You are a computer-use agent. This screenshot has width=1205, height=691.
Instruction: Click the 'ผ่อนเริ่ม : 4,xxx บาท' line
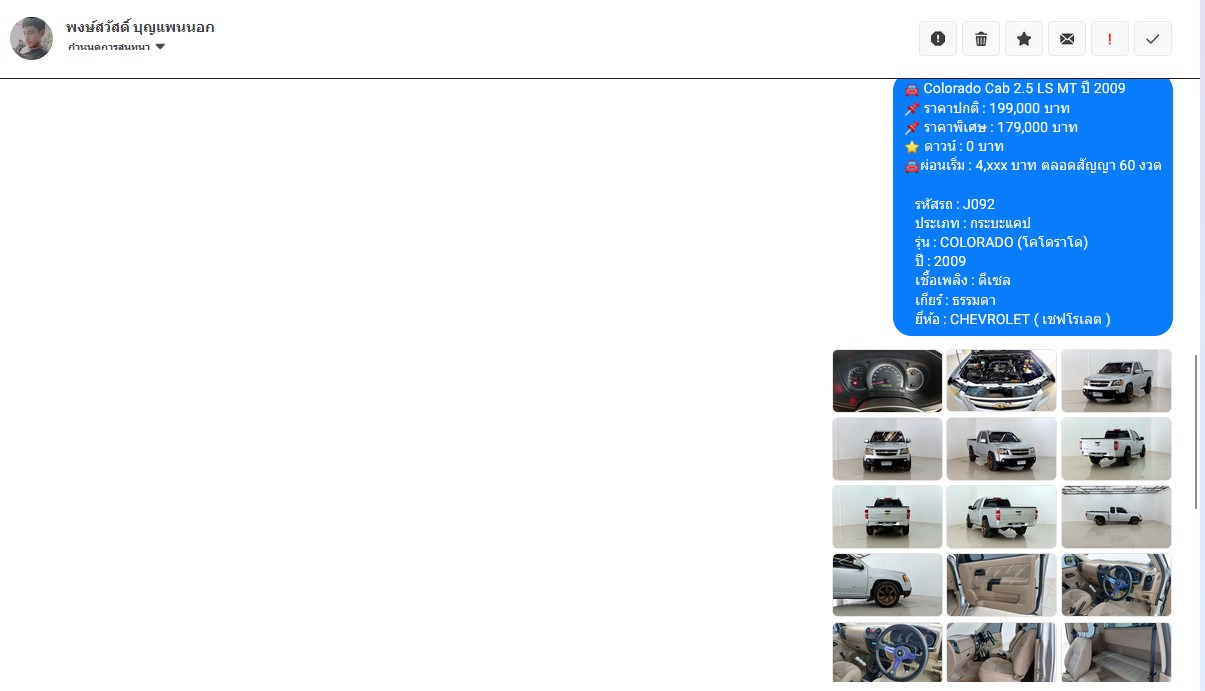1033,165
